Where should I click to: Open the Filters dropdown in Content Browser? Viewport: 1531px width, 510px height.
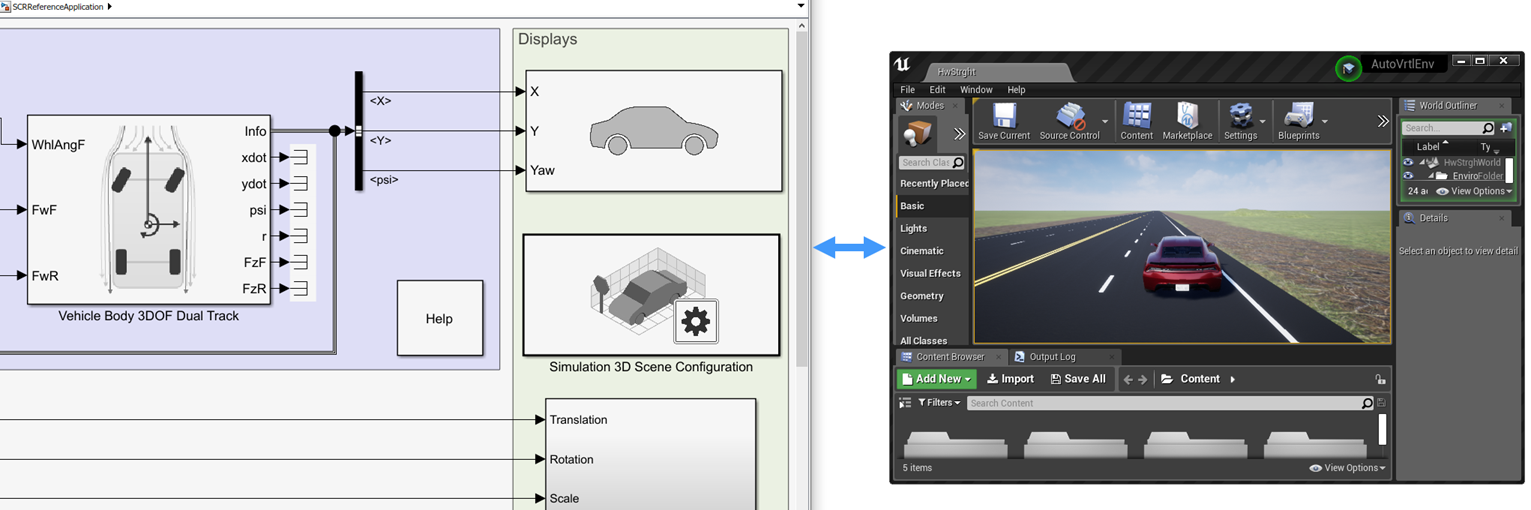pyautogui.click(x=938, y=403)
